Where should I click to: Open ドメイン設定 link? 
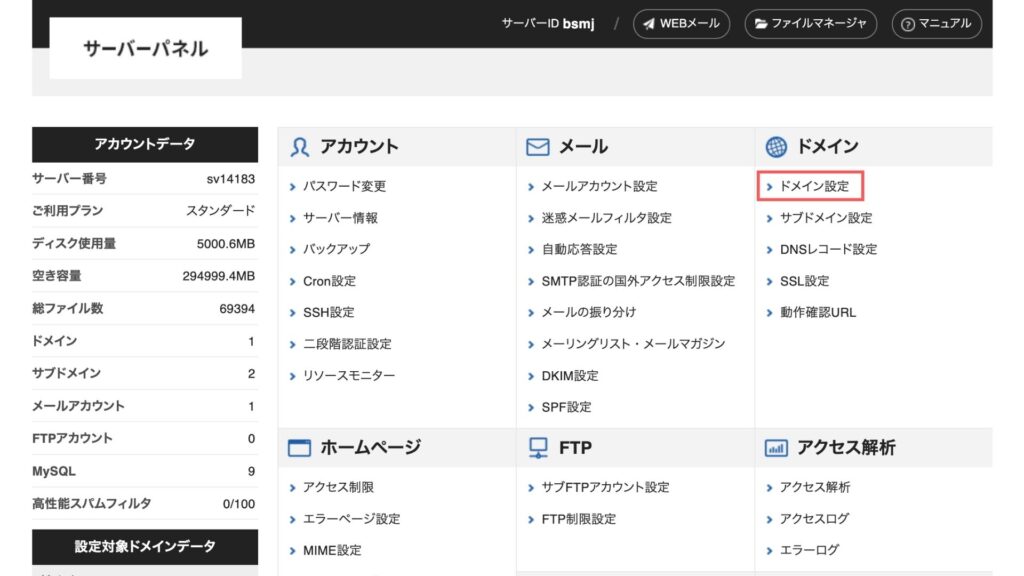(814, 186)
